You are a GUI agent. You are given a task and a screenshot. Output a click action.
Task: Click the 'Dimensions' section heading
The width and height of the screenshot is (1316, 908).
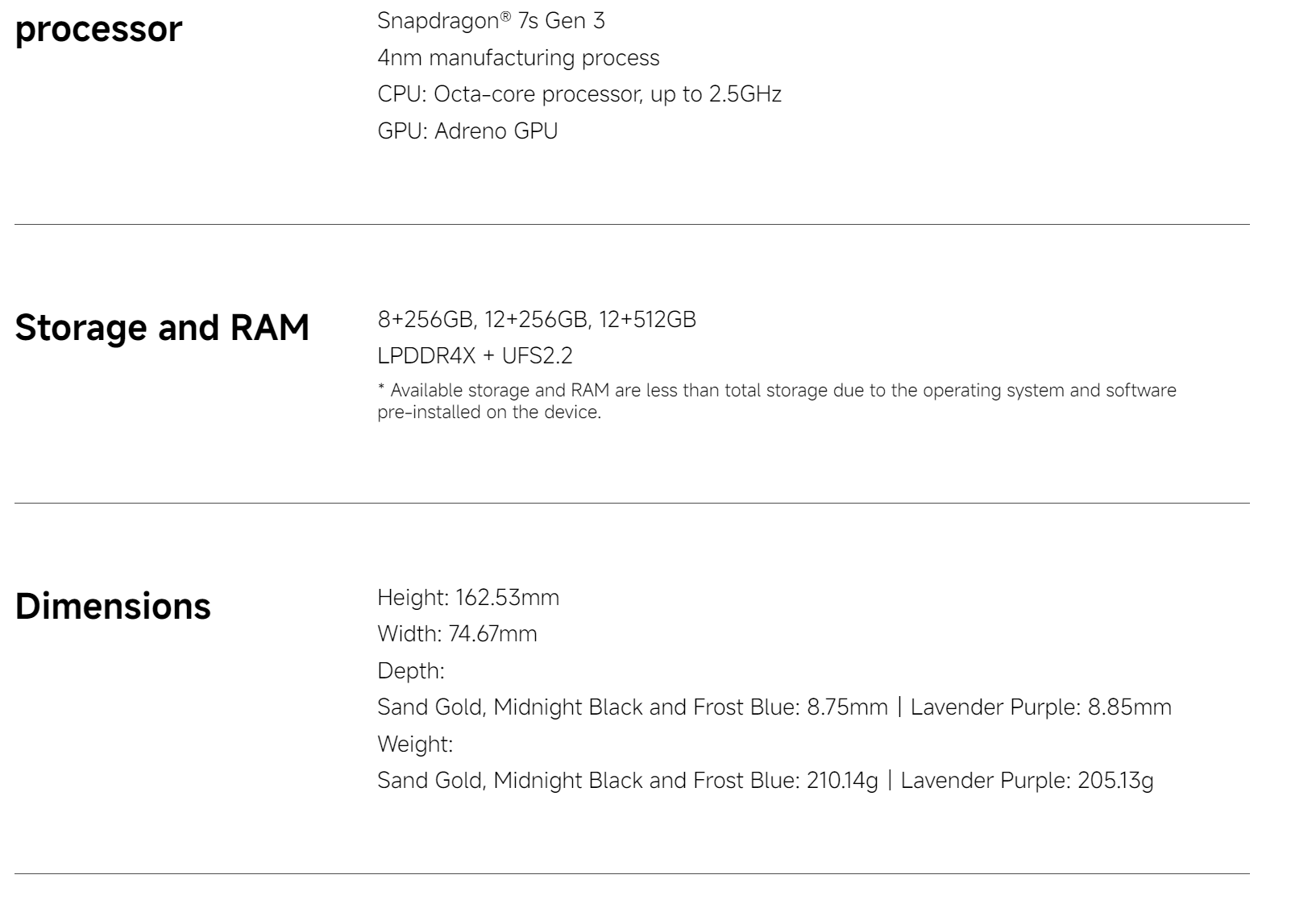click(x=113, y=606)
